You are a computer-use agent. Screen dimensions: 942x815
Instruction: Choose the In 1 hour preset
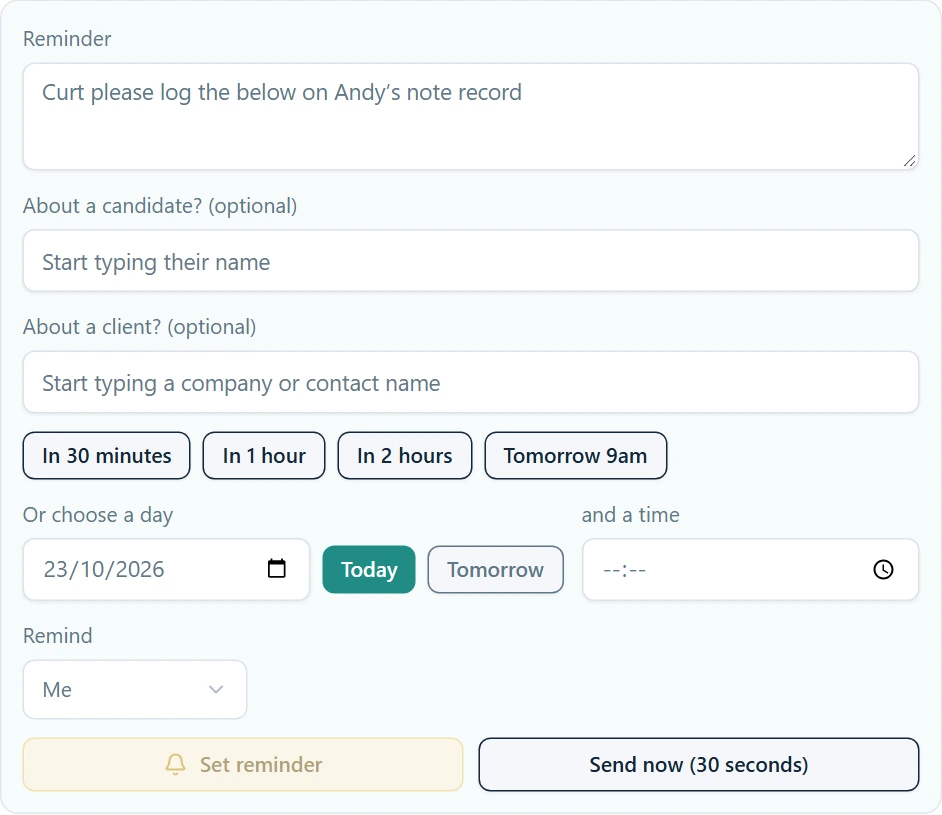[264, 456]
